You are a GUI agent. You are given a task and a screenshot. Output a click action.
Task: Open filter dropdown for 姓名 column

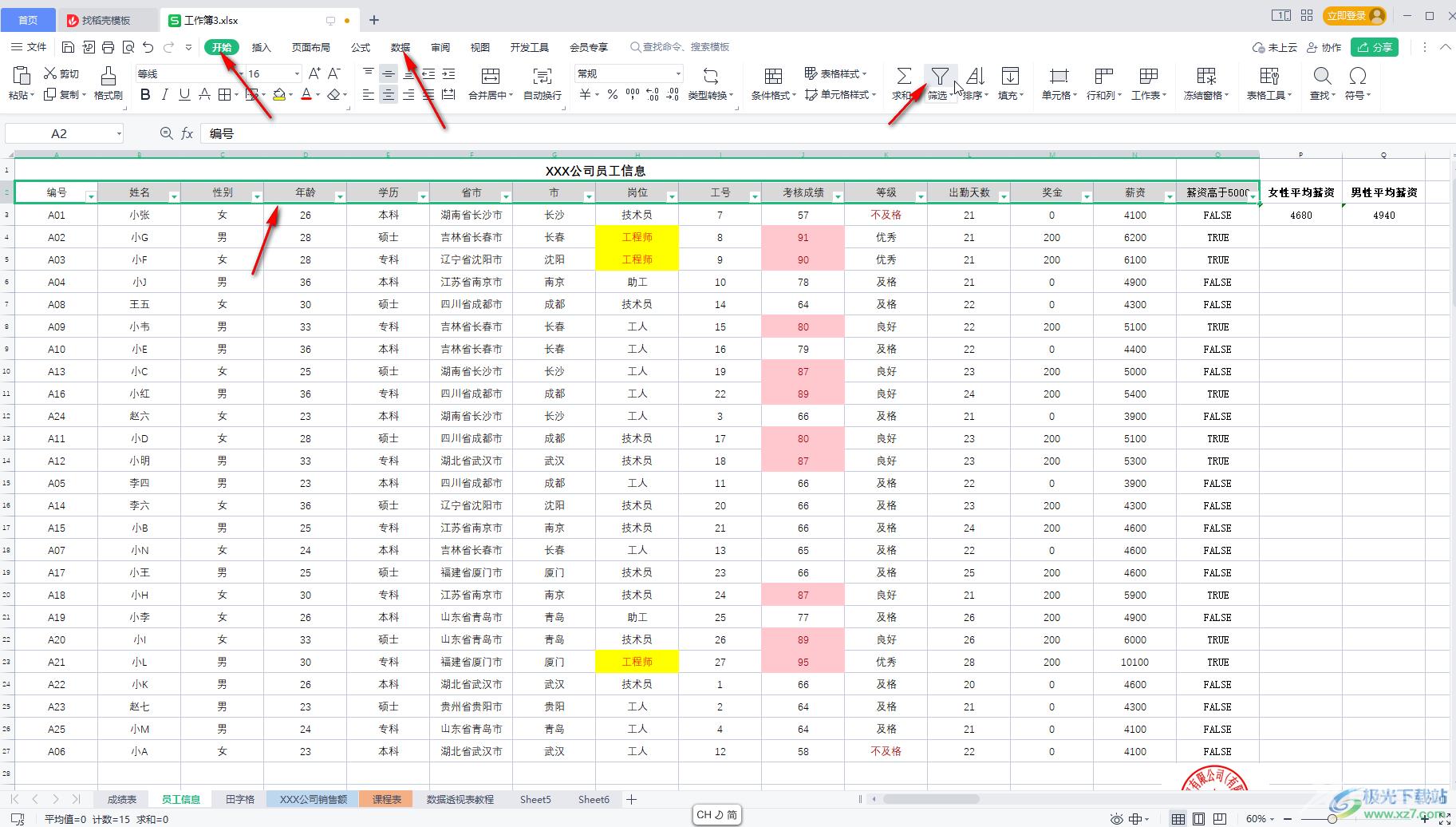coord(174,196)
